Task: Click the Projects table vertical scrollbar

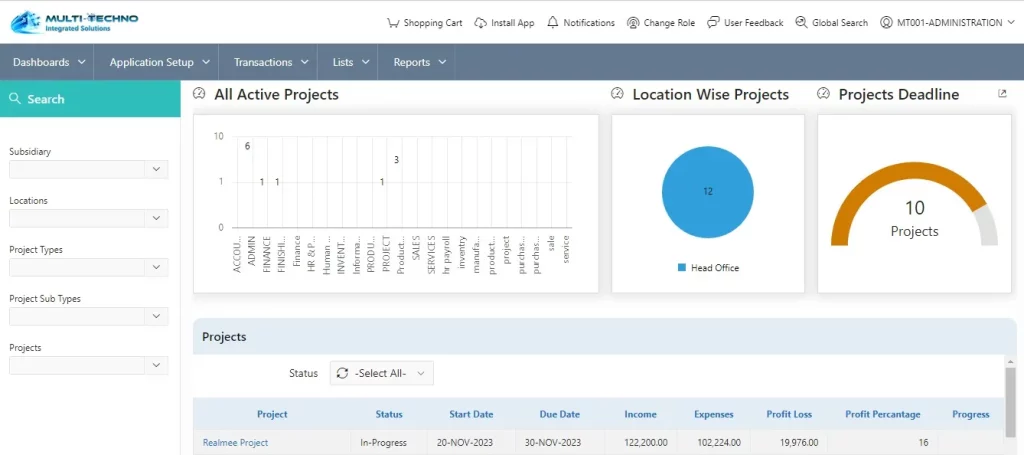Action: [1010, 400]
